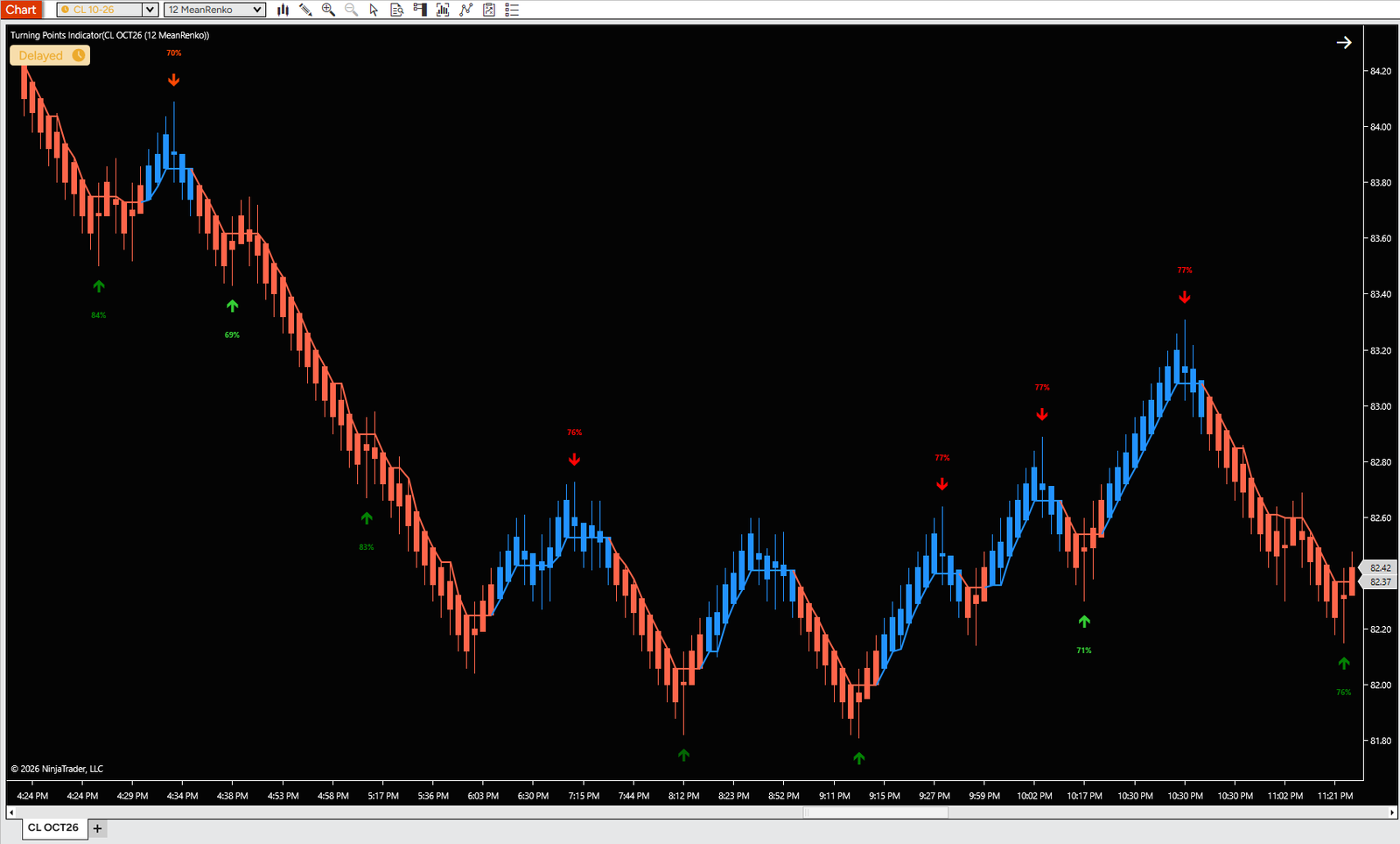This screenshot has height=844, width=1400.
Task: Click the green up arrow above 69%
Action: (x=232, y=306)
